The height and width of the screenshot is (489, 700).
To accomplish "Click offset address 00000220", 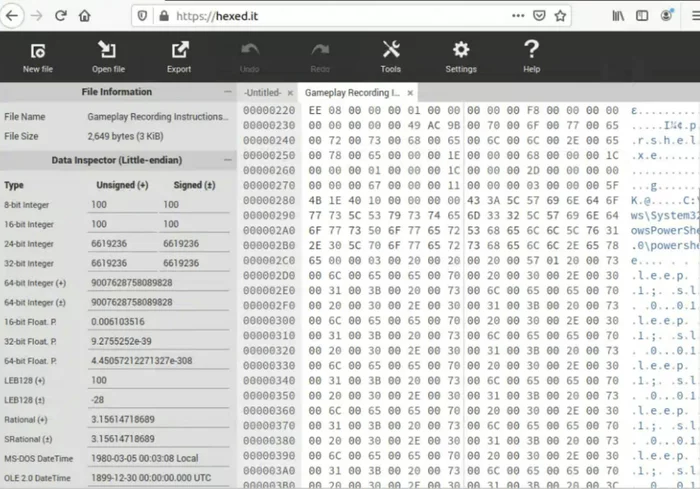I will 269,110.
